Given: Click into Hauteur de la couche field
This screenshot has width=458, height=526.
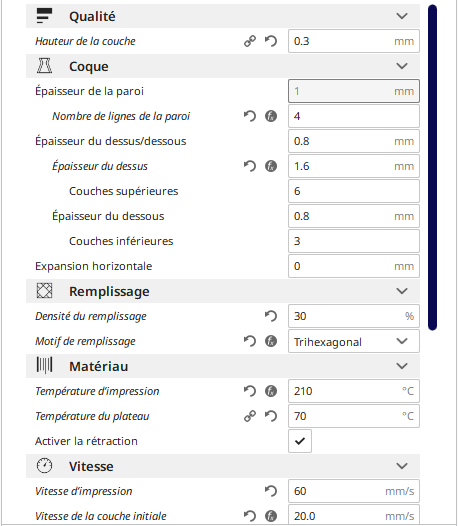Looking at the screenshot, I should tap(354, 41).
